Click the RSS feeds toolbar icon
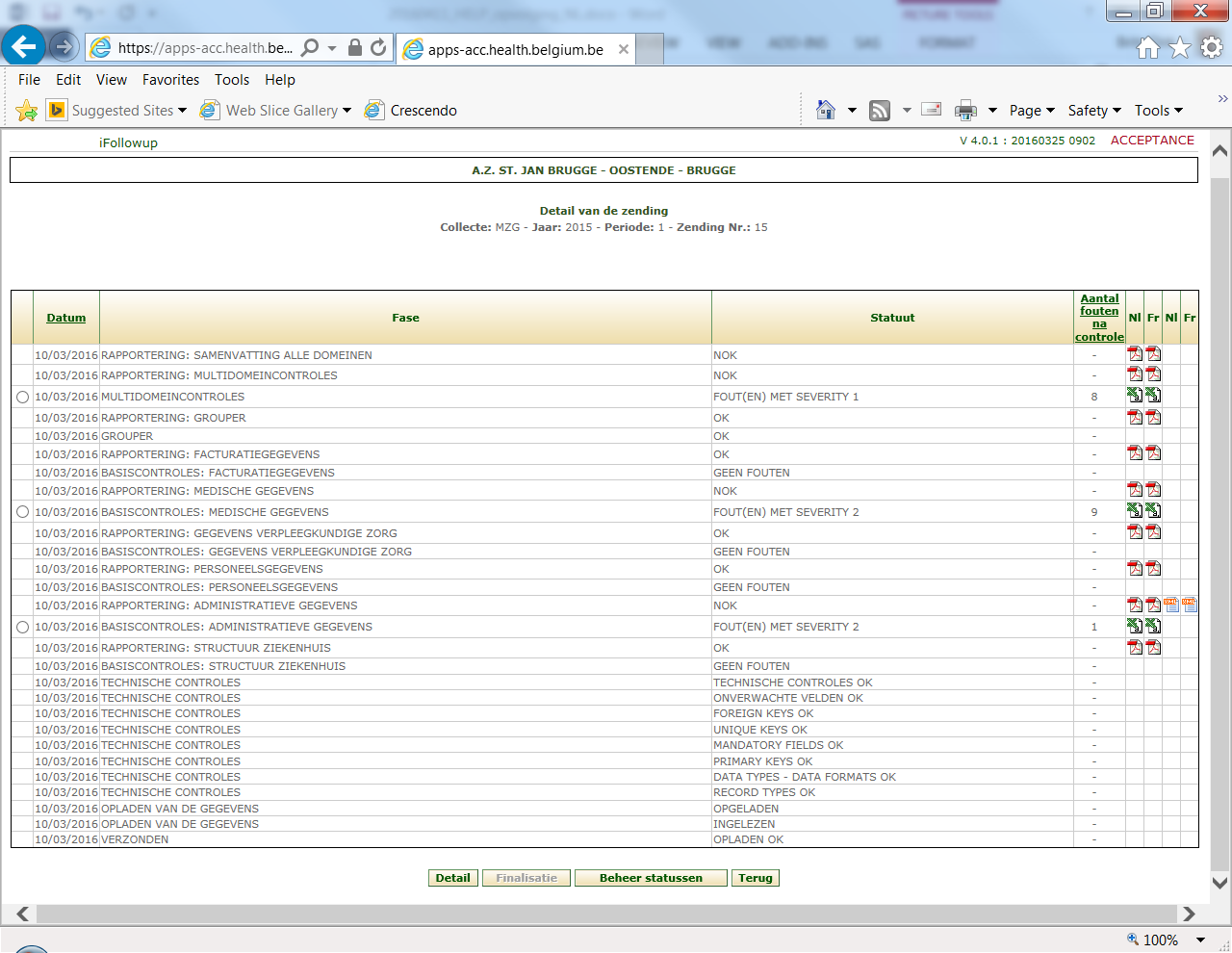This screenshot has width=1232, height=953. [x=880, y=111]
